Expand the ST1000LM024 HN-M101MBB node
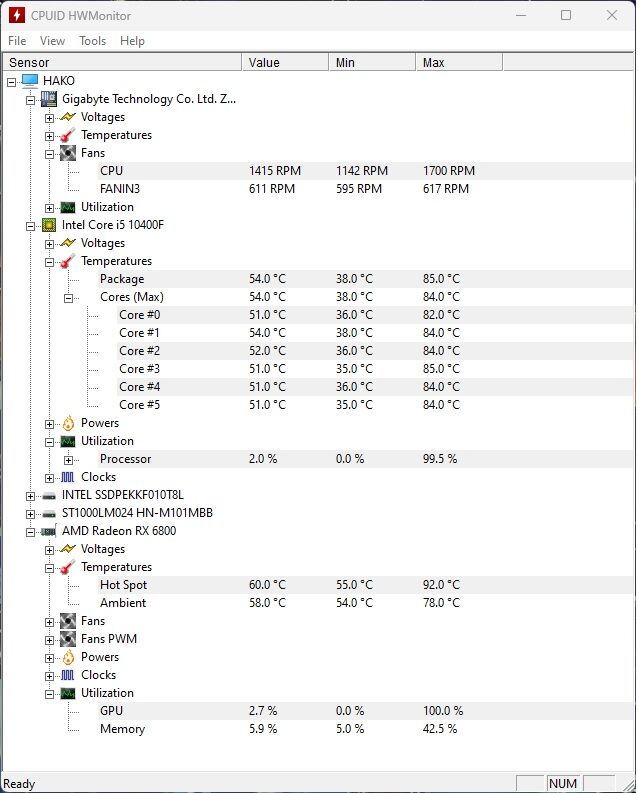 [30, 514]
